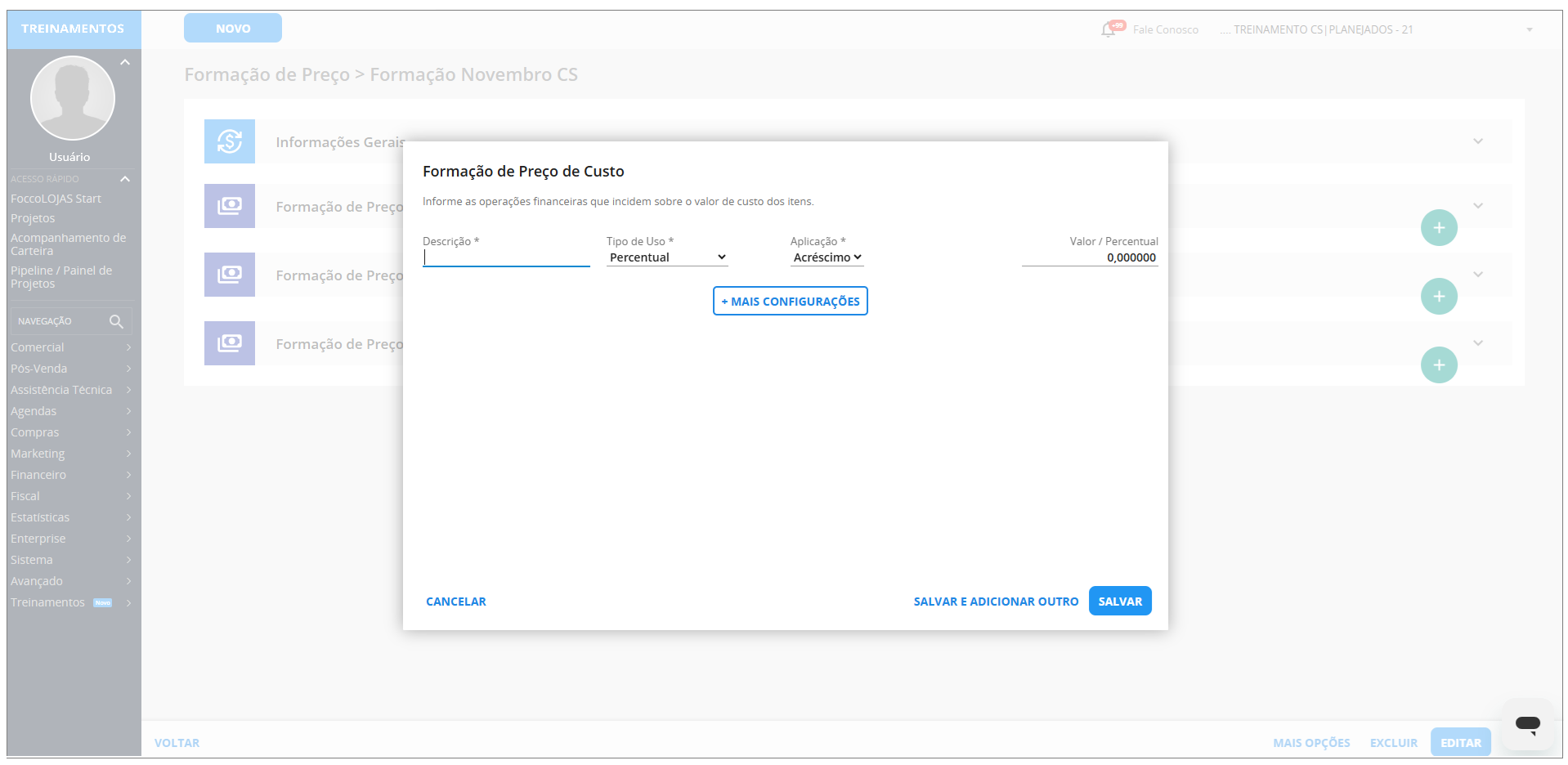Click the Informações Gerais currency icon
This screenshot has width=1568, height=765.
click(230, 141)
